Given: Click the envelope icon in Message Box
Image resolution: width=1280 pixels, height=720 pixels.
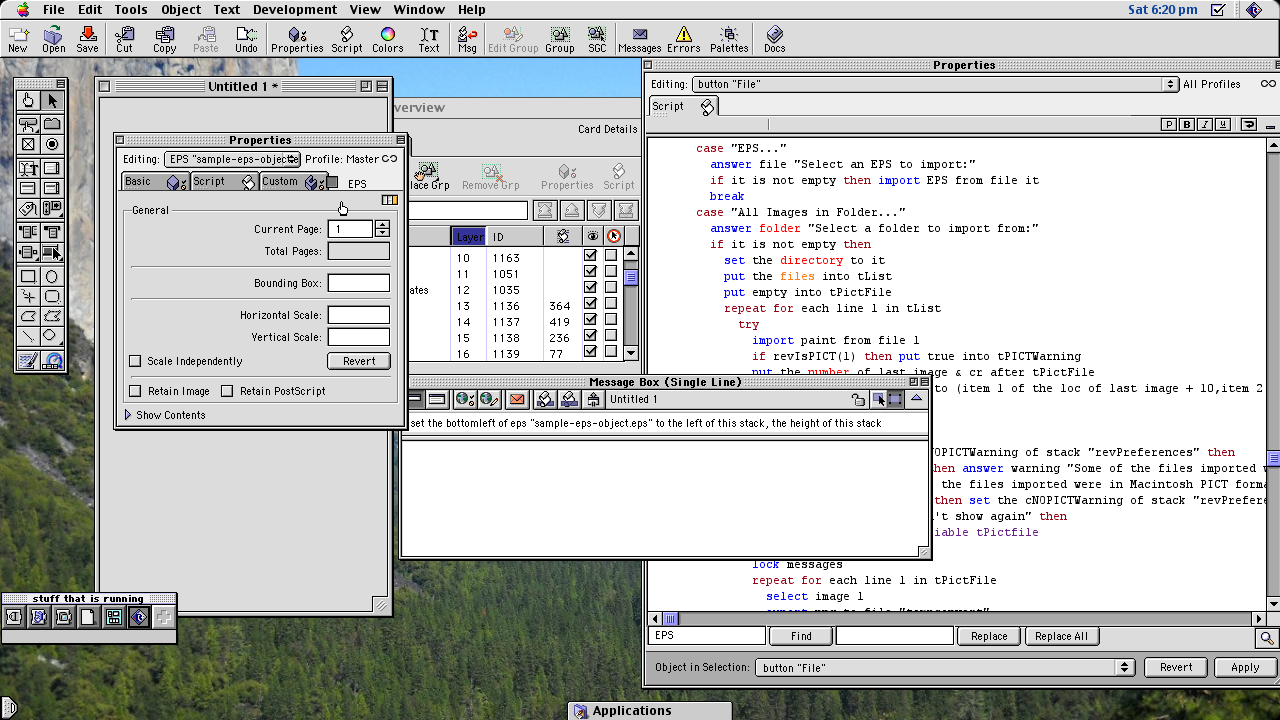Looking at the screenshot, I should tap(517, 399).
